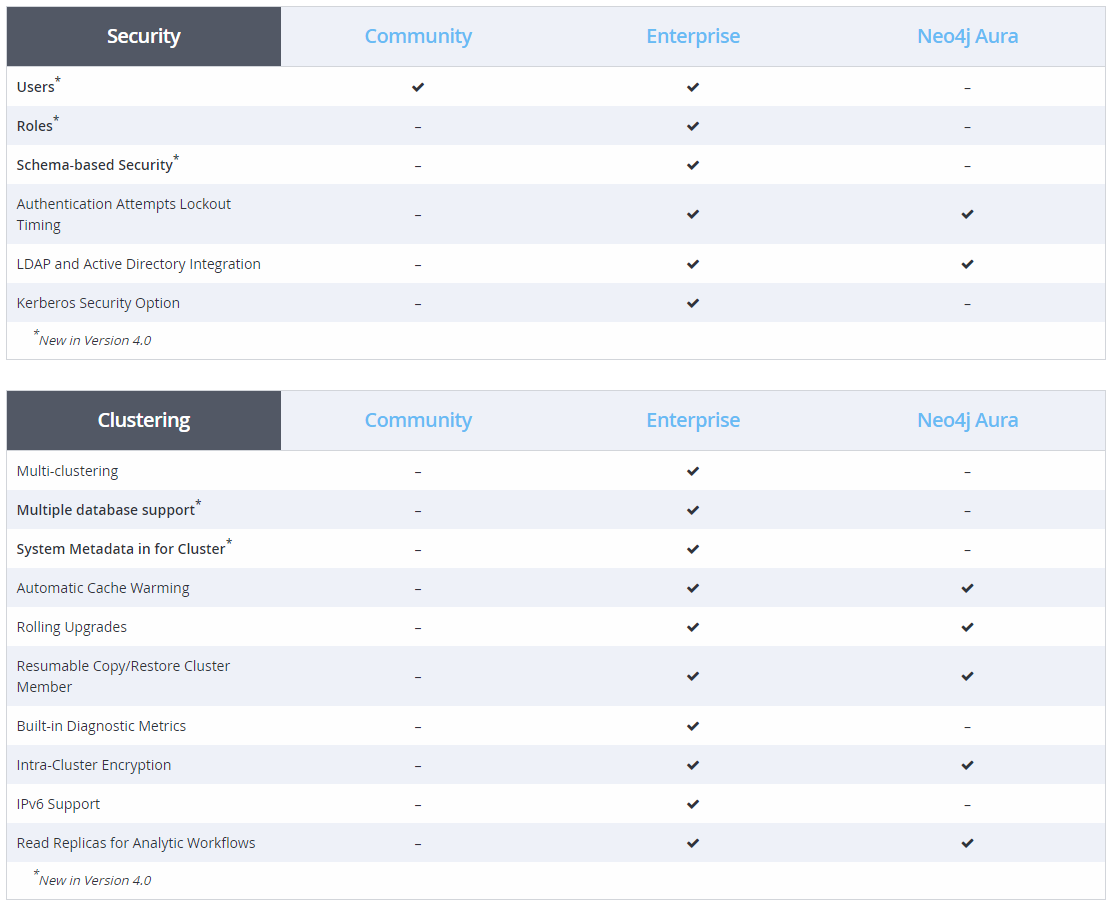Click the Neo4j Aura dash in Users row
Image resolution: width=1112 pixels, height=902 pixels.
(x=967, y=88)
